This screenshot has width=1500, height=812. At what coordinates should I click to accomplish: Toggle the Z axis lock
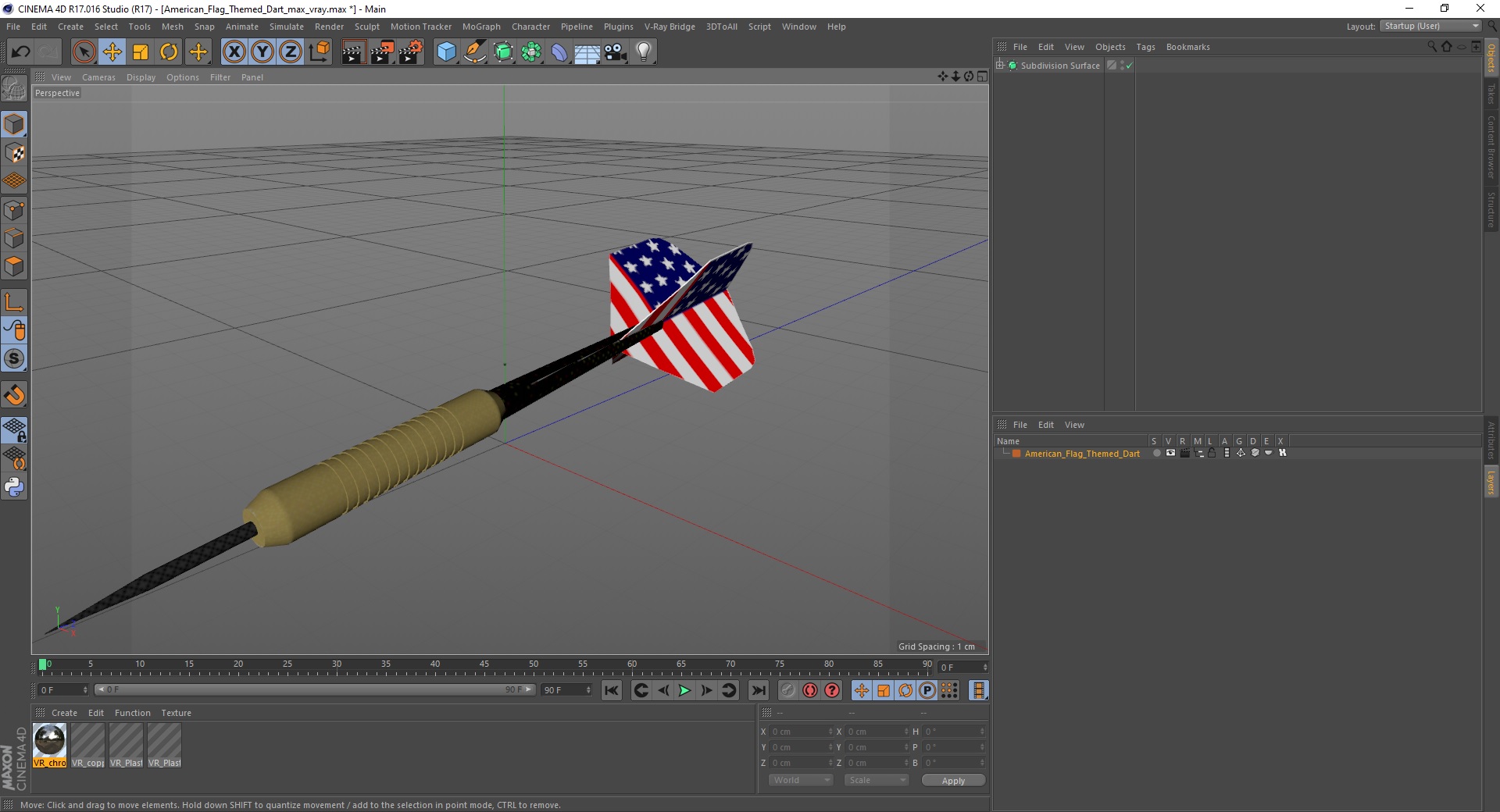click(291, 52)
